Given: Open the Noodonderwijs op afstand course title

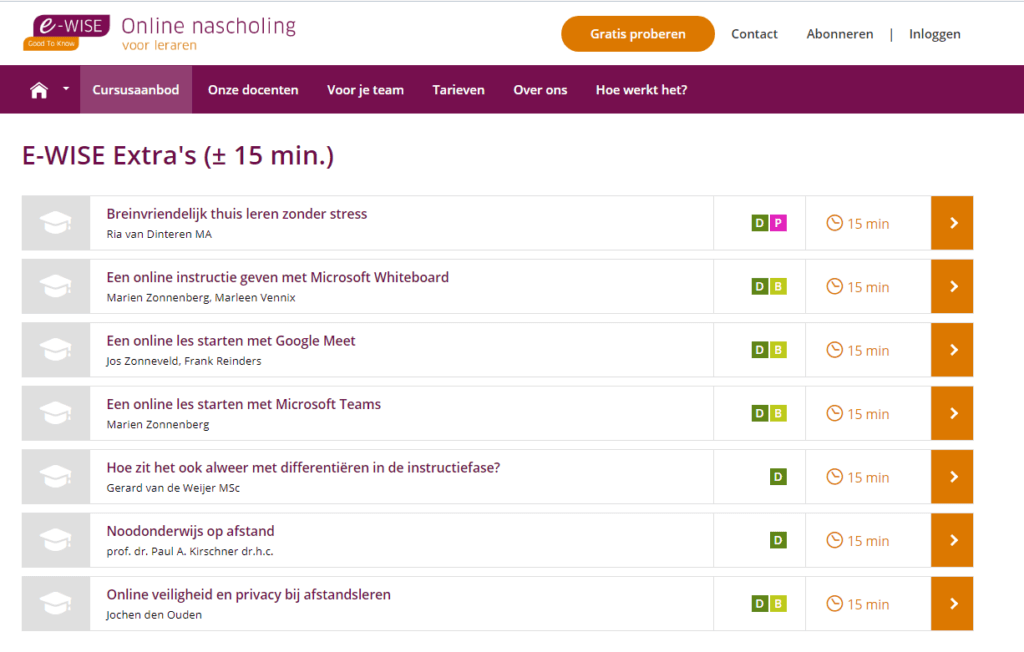Looking at the screenshot, I should 190,531.
